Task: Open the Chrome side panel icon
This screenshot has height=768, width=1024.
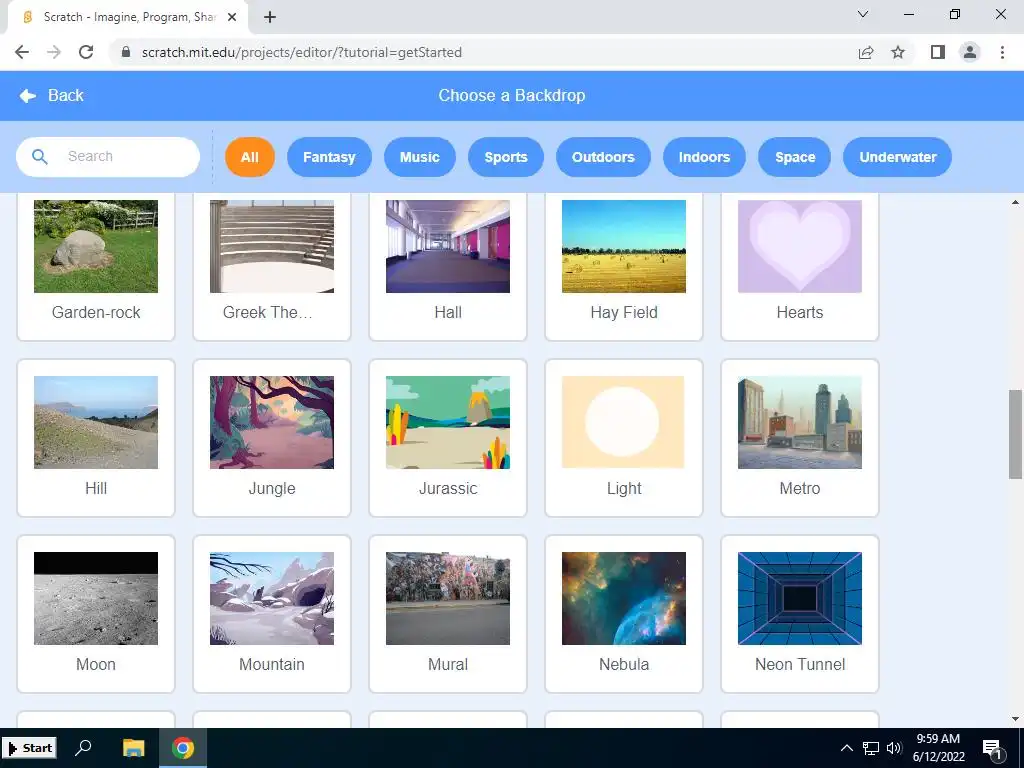Action: point(938,52)
